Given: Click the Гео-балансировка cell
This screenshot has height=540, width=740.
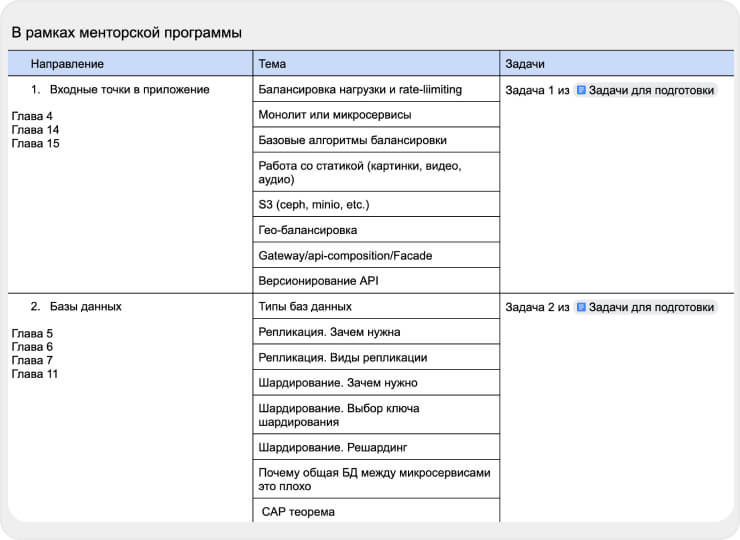Looking at the screenshot, I should click(376, 230).
